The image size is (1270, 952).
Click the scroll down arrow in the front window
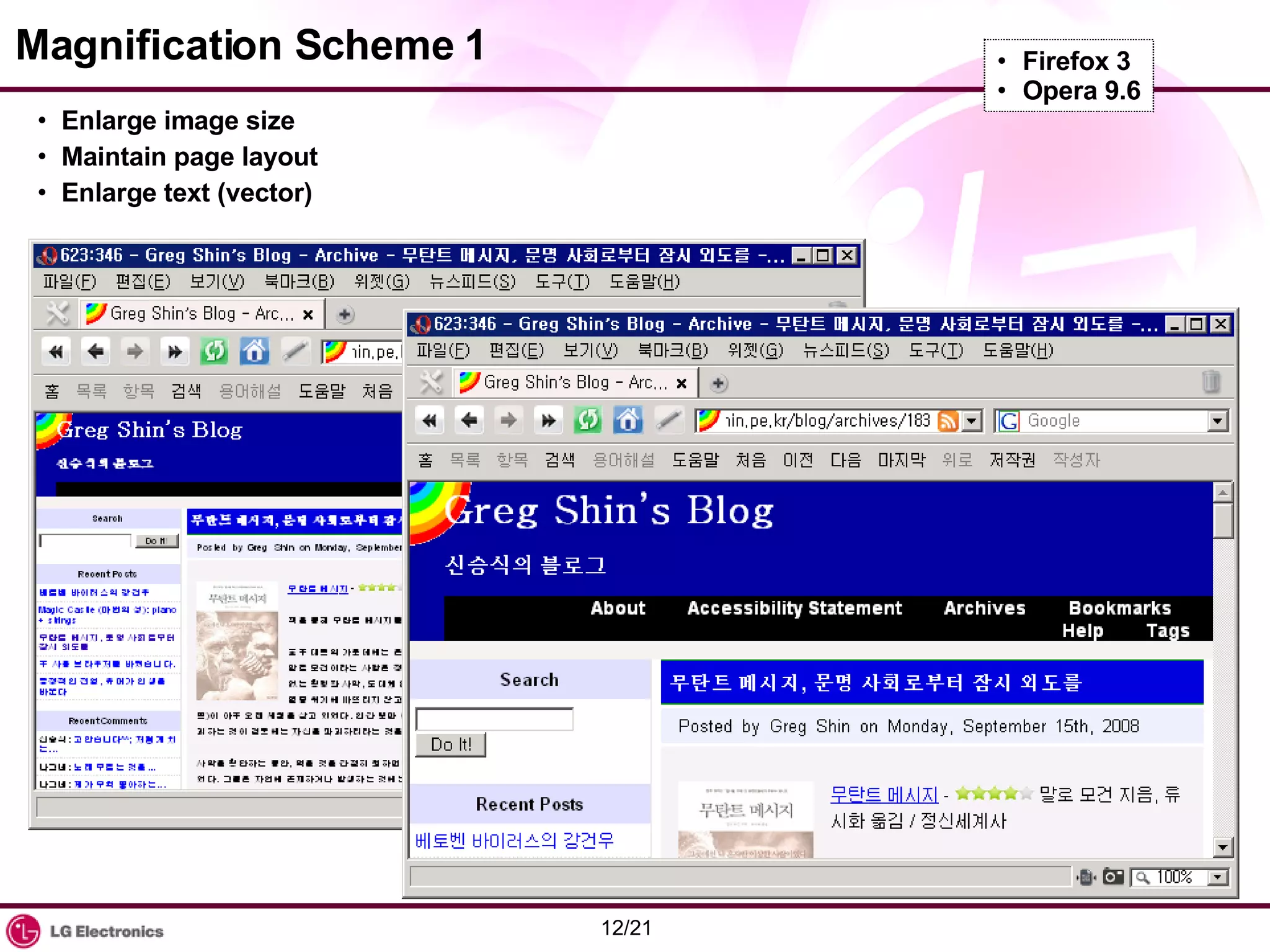(x=1222, y=847)
